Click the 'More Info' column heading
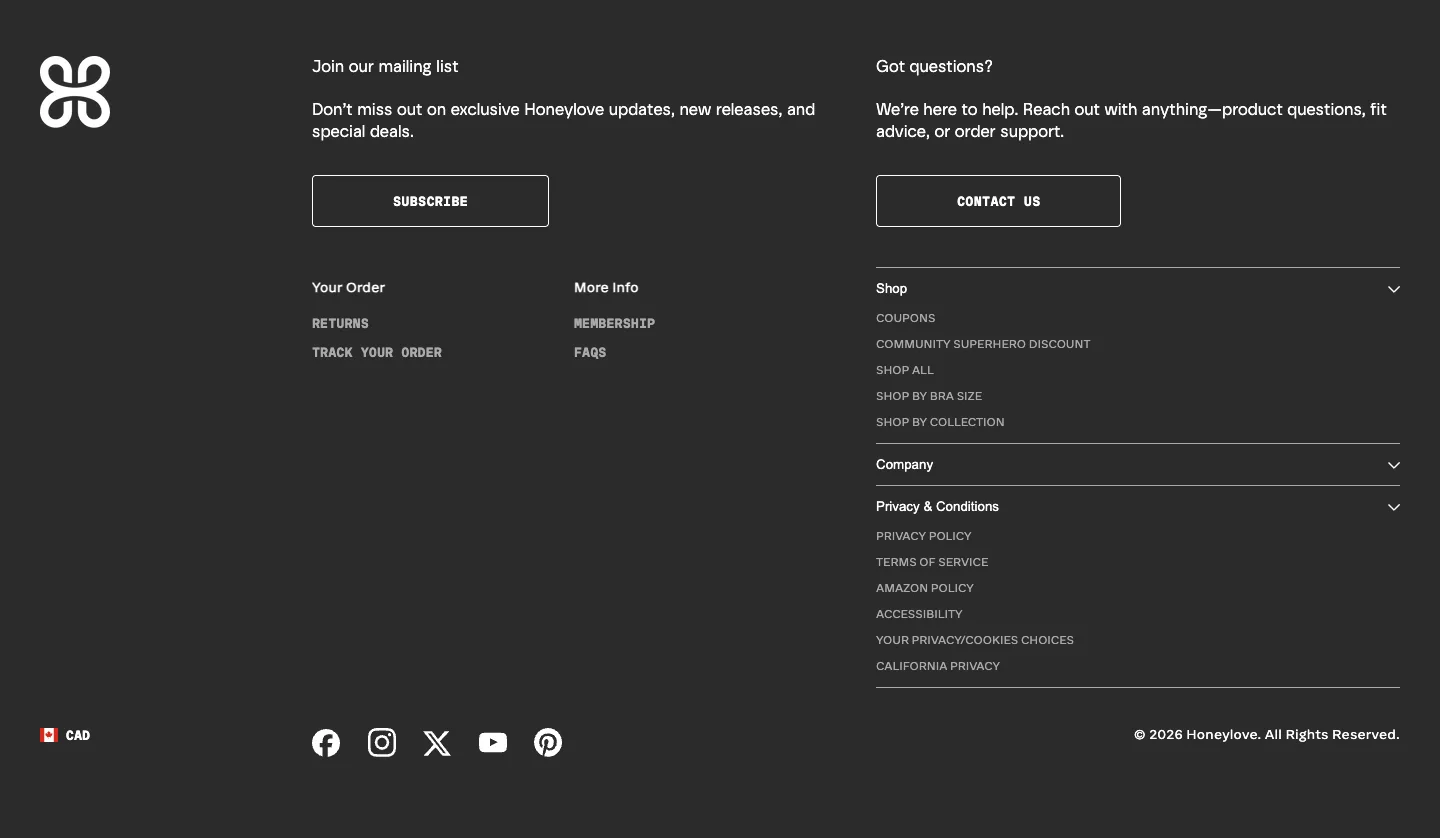Screen dimensions: 1440x838 coord(606,287)
